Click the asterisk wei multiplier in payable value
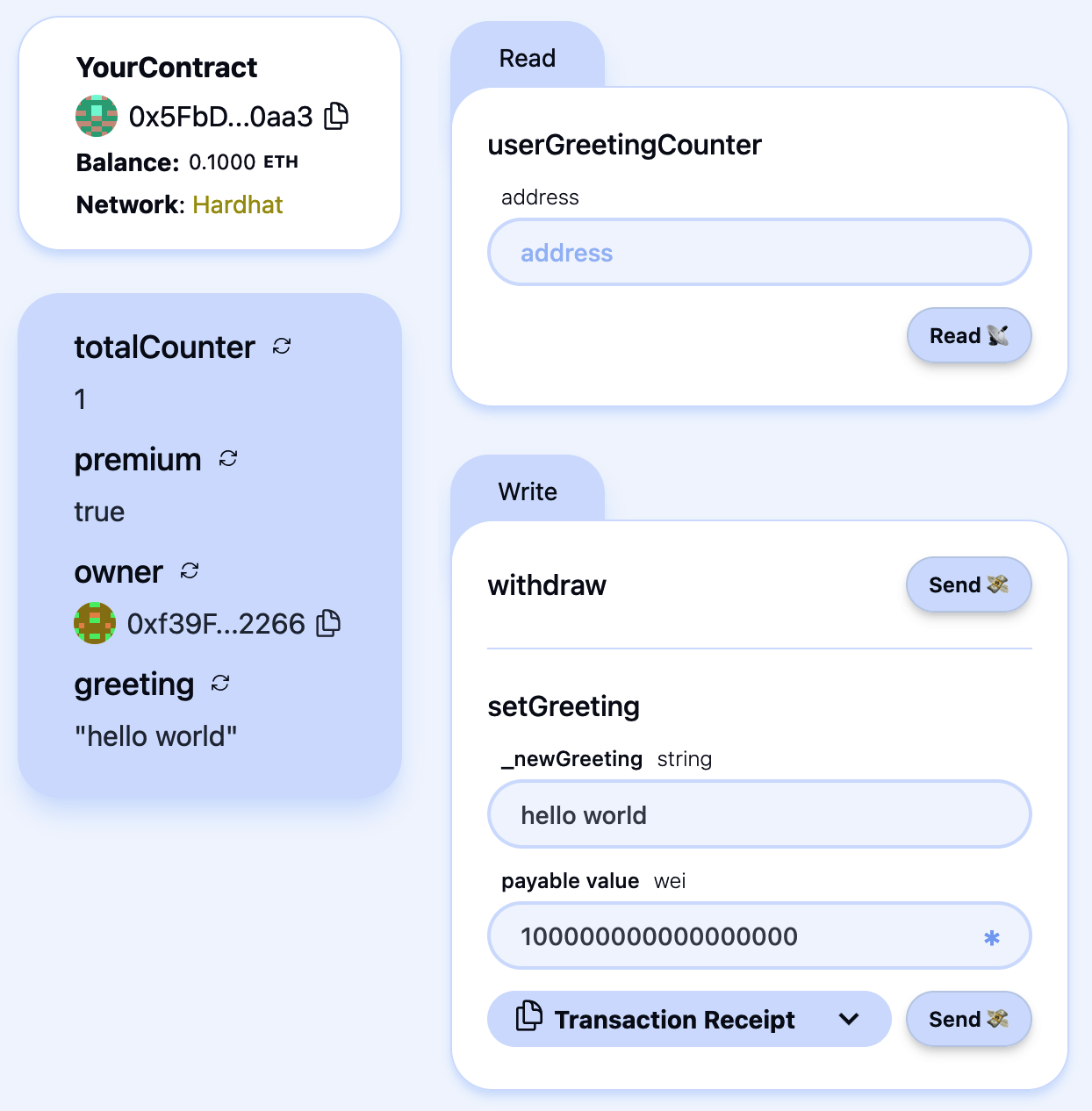This screenshot has width=1092, height=1111. 992,936
